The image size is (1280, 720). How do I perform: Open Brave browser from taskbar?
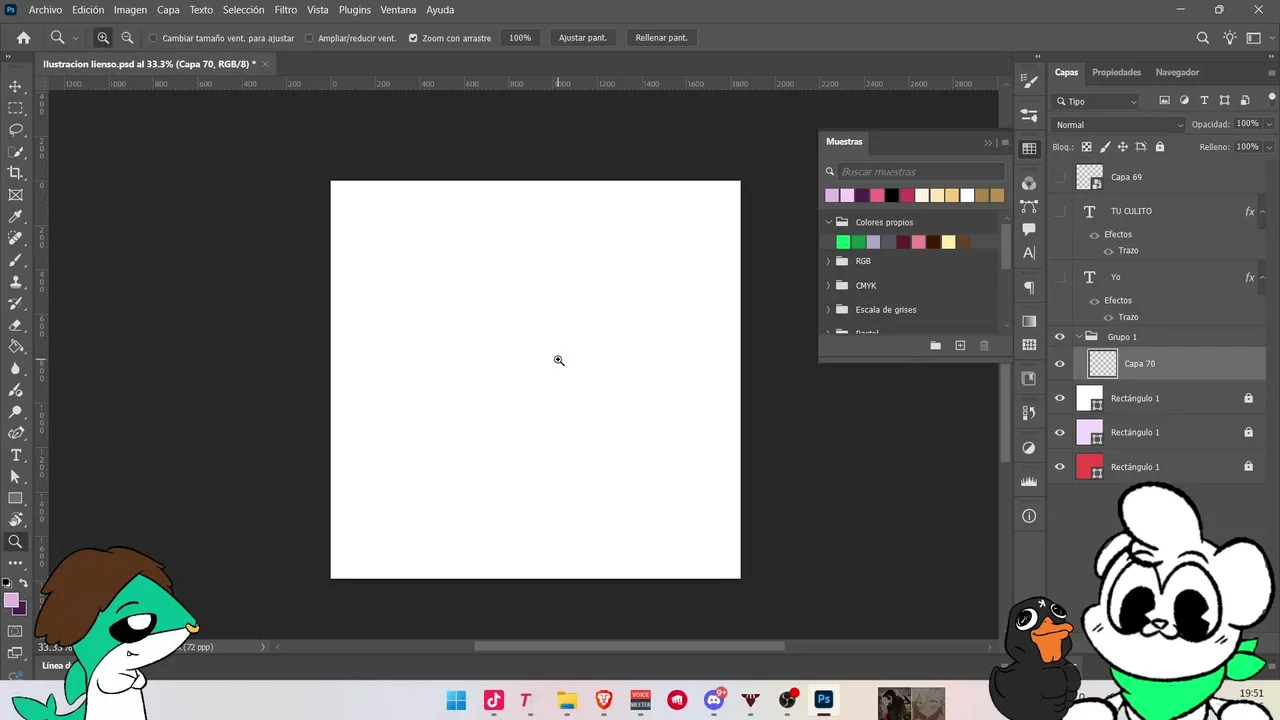(604, 700)
